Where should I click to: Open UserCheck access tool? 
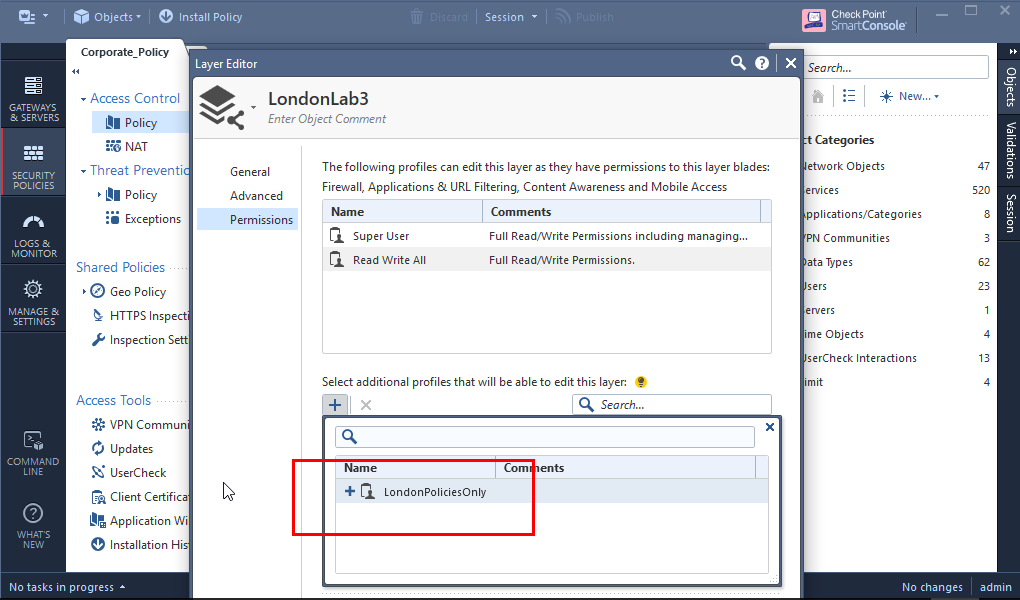coord(129,472)
